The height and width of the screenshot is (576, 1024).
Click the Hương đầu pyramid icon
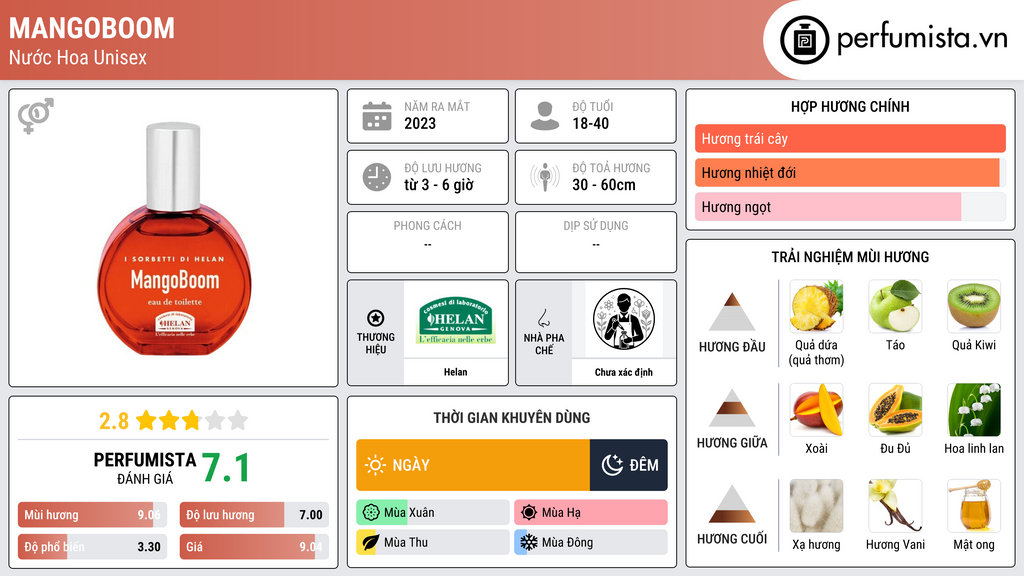[x=732, y=312]
